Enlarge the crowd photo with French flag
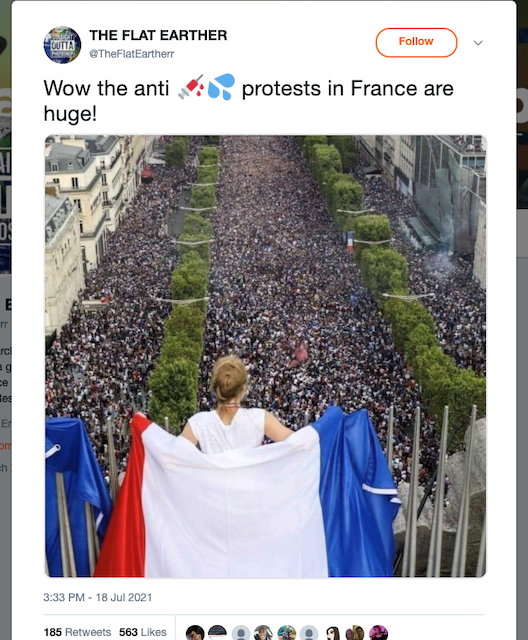The height and width of the screenshot is (640, 528). [x=265, y=356]
